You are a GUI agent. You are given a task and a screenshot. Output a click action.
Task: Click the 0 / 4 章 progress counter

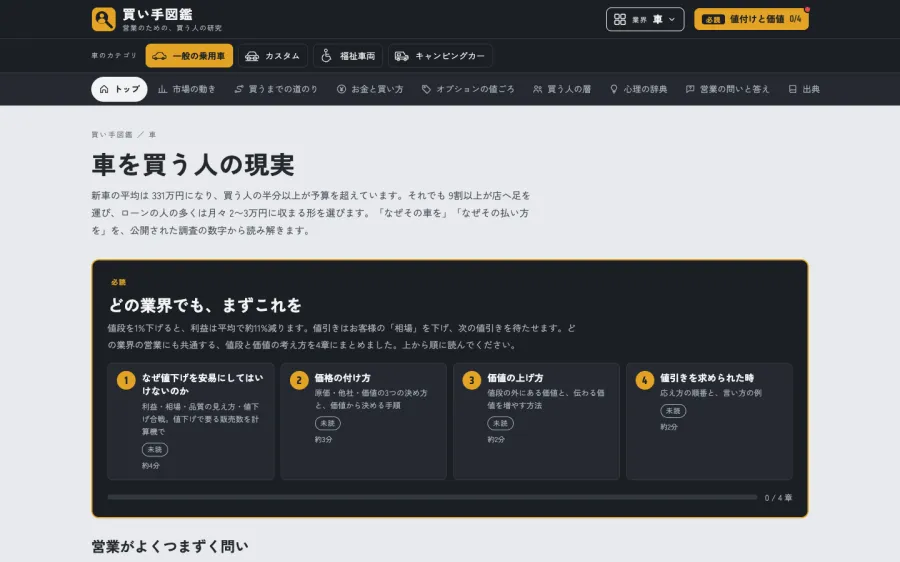[778, 498]
